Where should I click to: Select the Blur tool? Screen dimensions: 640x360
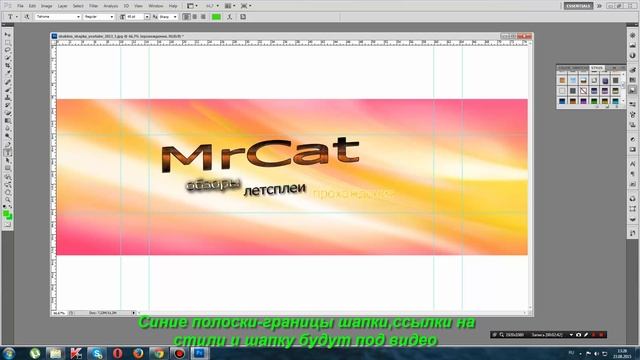point(8,129)
